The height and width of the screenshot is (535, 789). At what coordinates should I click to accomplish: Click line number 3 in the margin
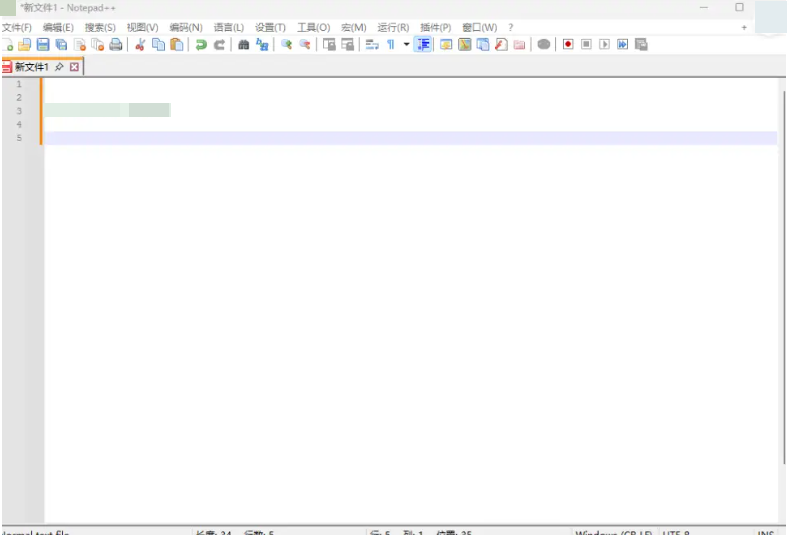[x=19, y=111]
